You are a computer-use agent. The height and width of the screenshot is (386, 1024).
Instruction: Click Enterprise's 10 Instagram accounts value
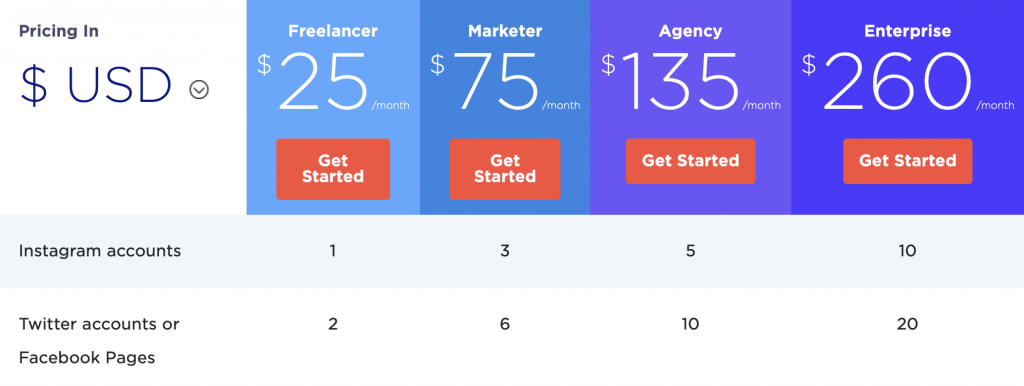click(907, 251)
